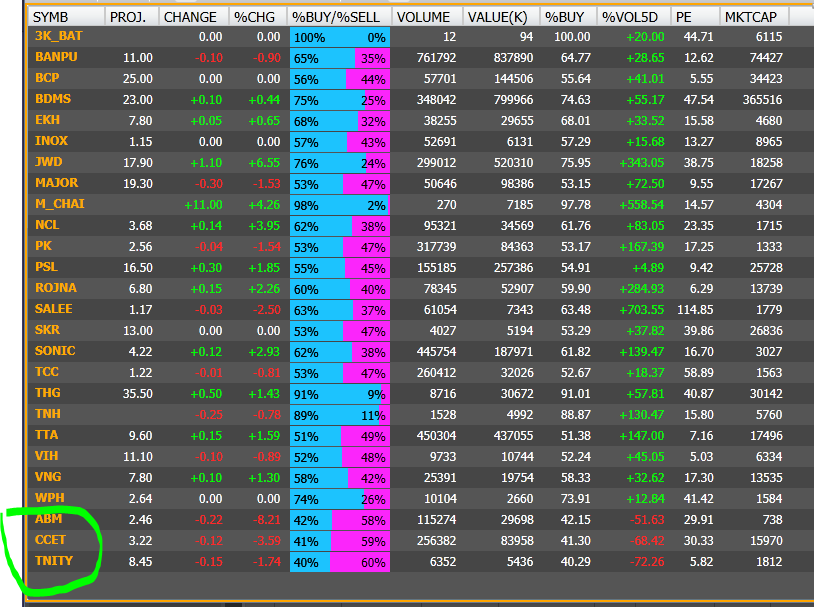Sort by the PROJ. column header
Image resolution: width=814 pixels, height=607 pixels.
point(132,17)
